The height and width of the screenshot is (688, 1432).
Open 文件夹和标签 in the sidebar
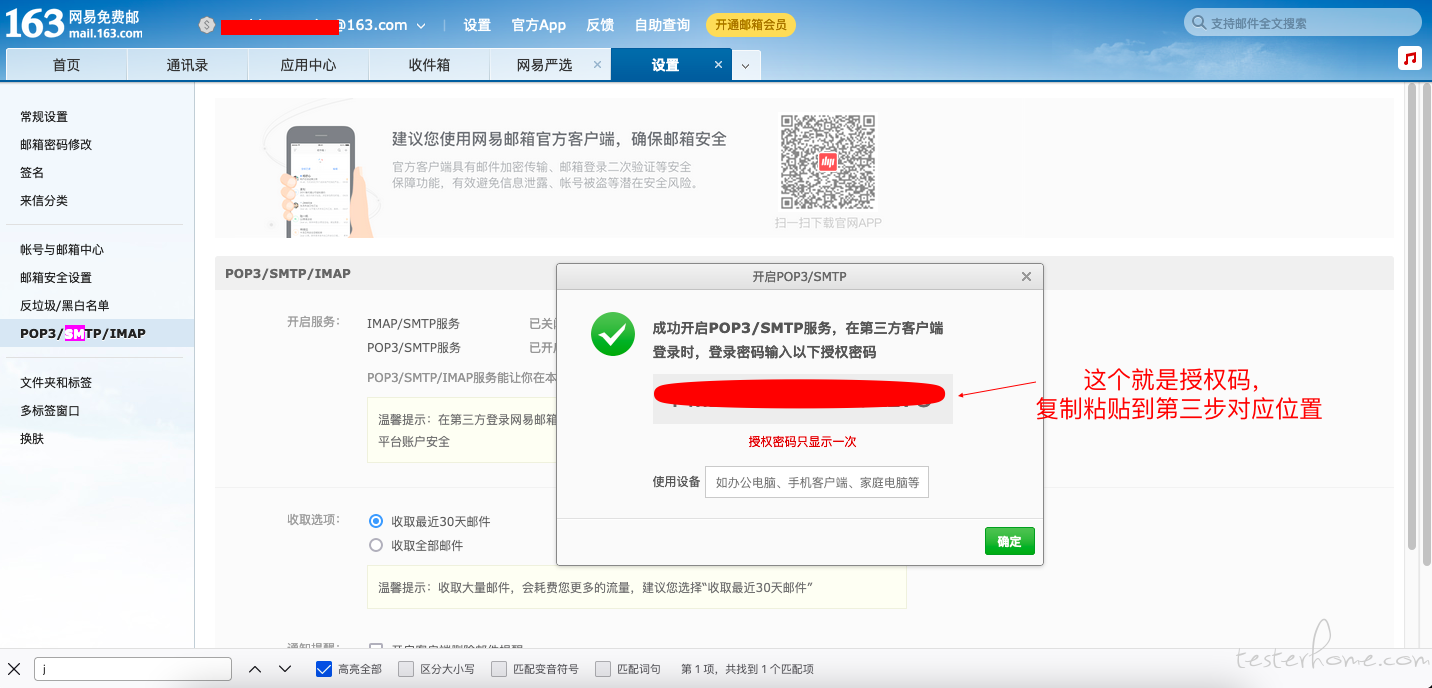pyautogui.click(x=56, y=382)
